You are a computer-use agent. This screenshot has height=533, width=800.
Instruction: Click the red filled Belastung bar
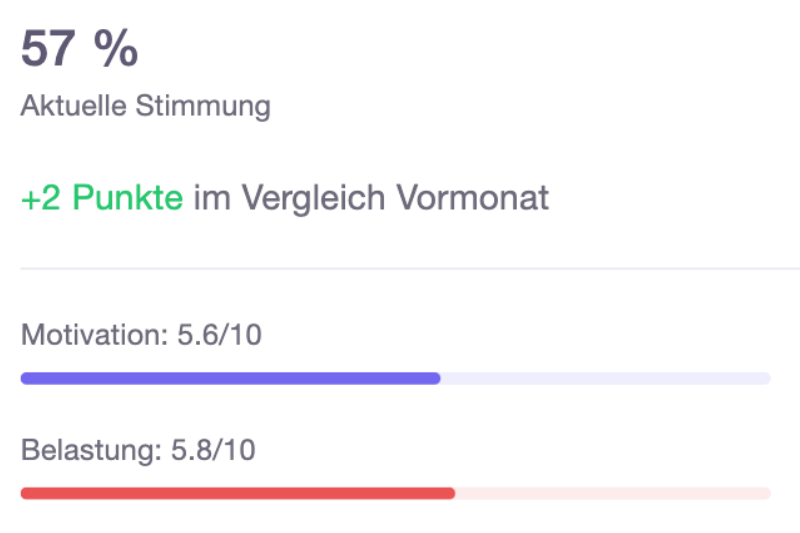238,493
